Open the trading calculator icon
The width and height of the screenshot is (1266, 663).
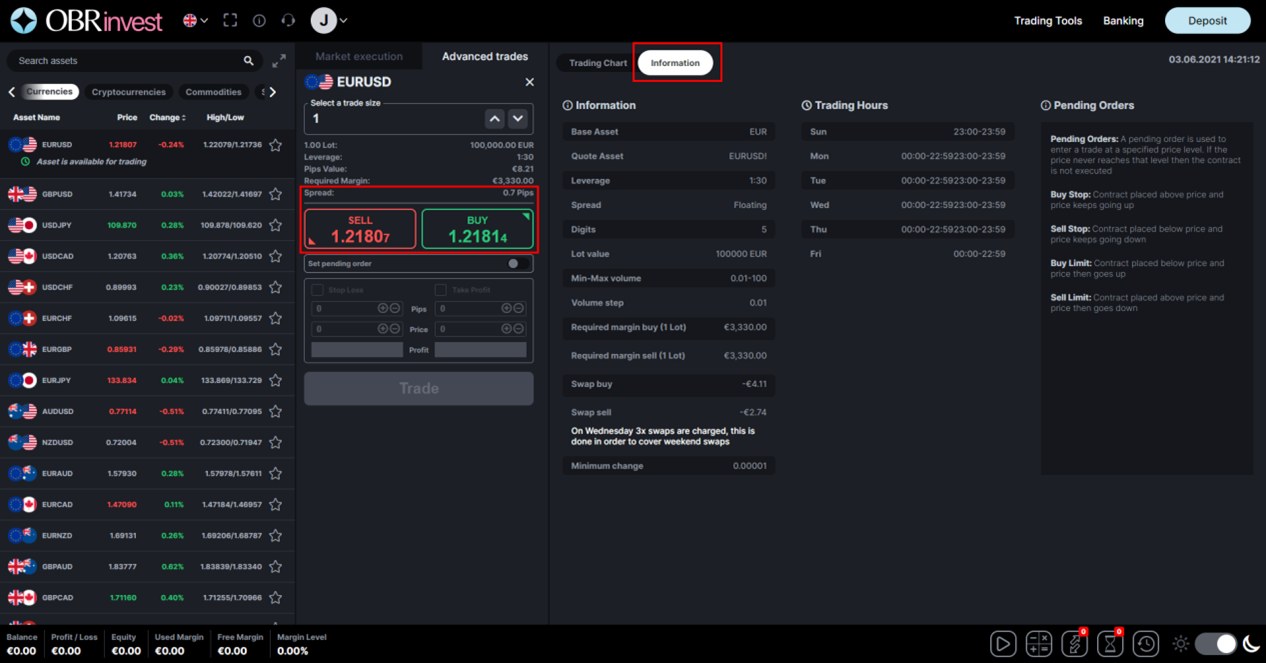click(1038, 643)
